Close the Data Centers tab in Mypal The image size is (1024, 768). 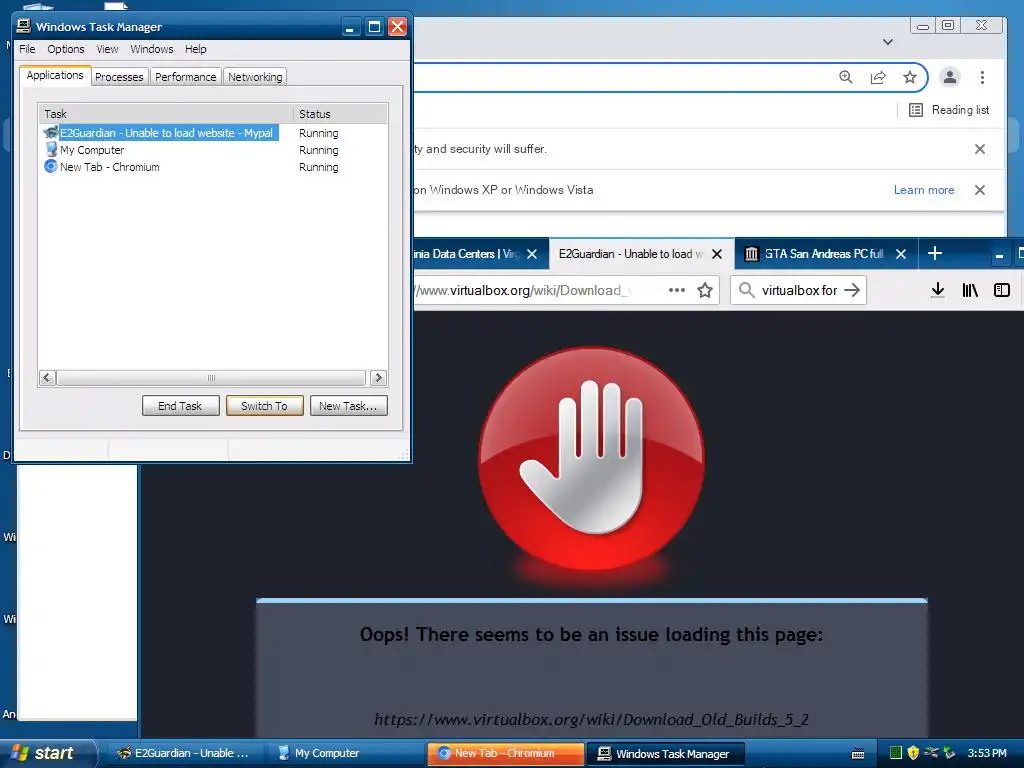tap(532, 254)
